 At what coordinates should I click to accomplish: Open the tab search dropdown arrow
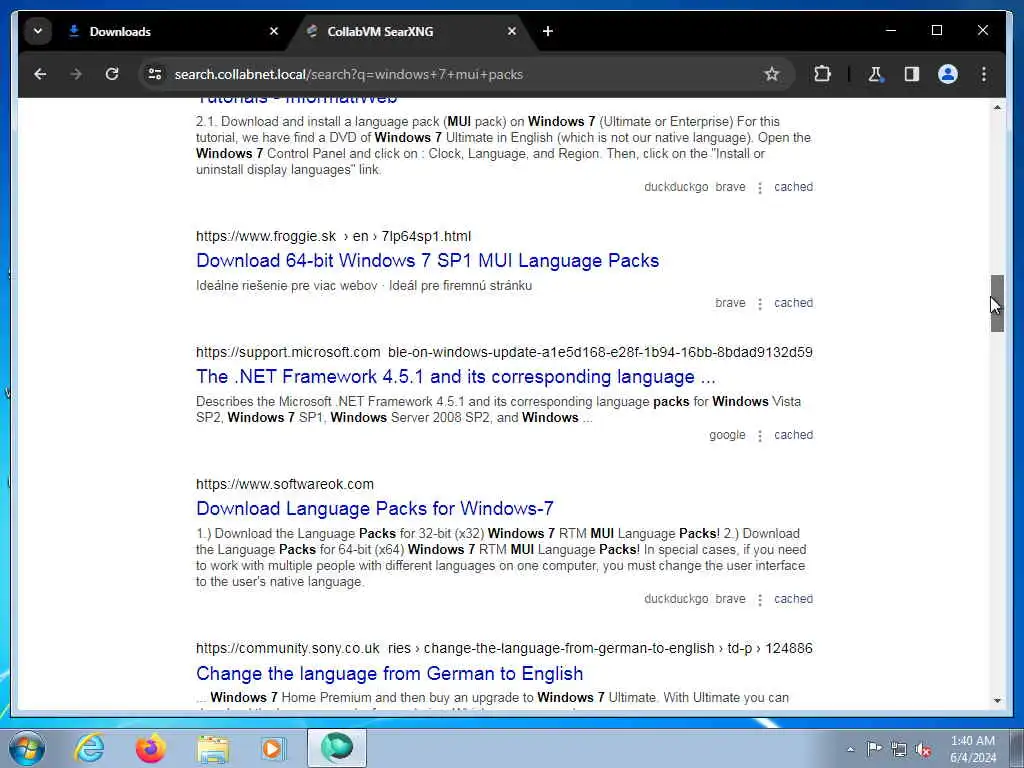pyautogui.click(x=38, y=31)
